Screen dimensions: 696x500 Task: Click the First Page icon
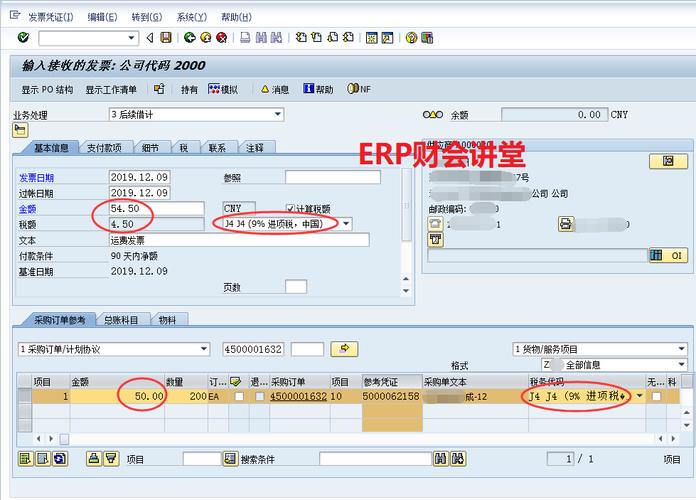(301, 38)
